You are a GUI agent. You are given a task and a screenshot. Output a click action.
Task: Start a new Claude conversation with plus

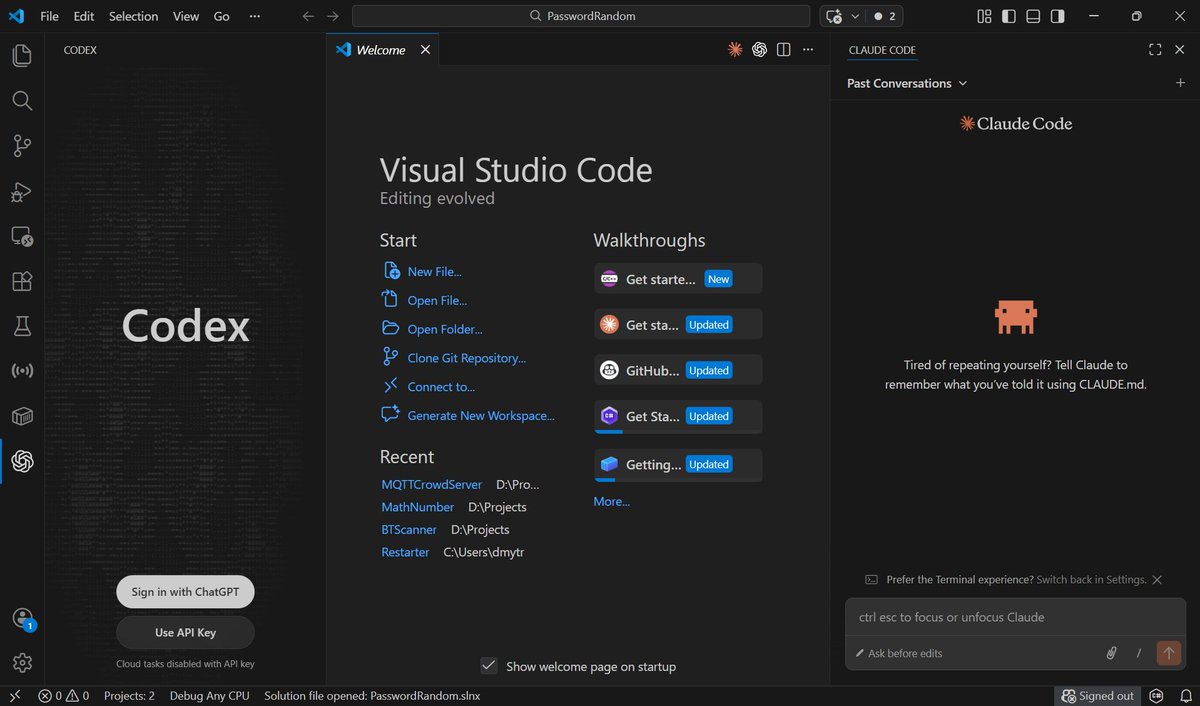coord(1180,83)
